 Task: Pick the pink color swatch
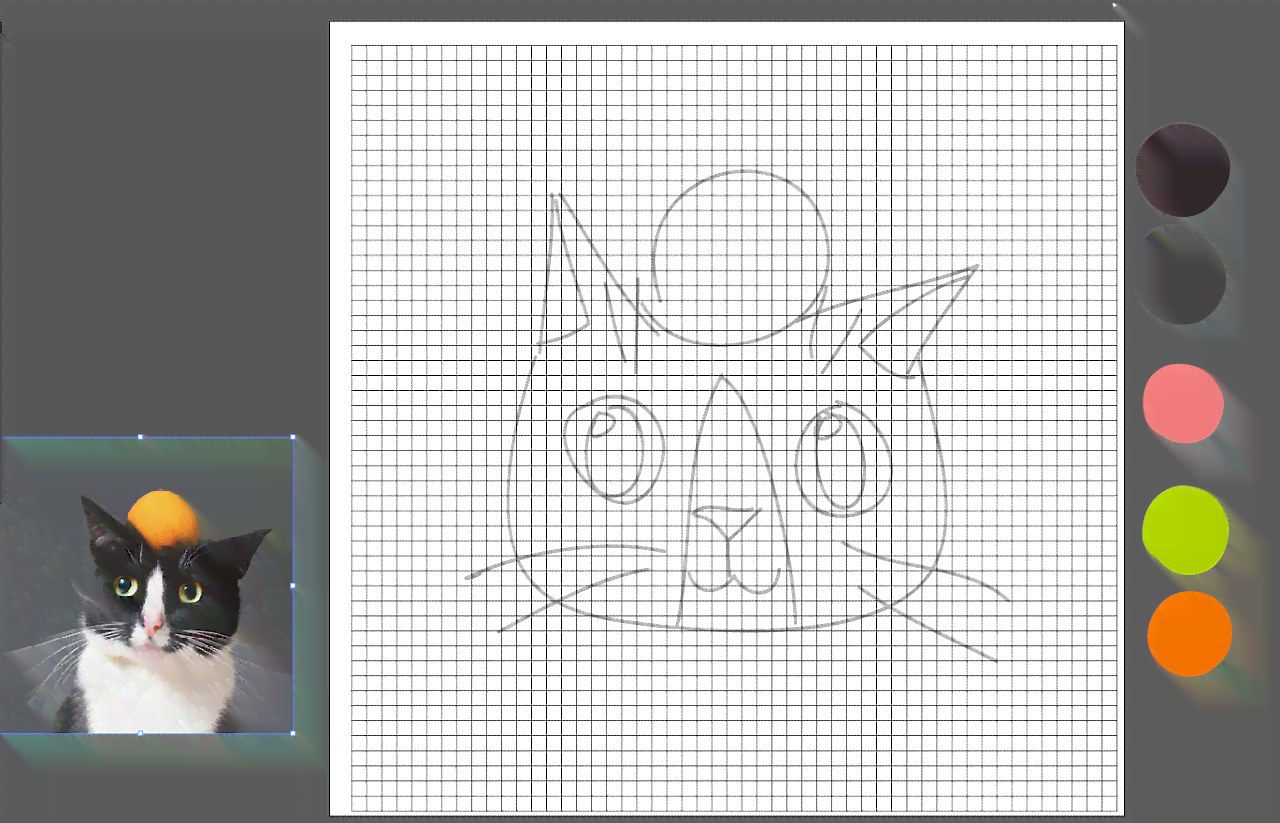1183,403
